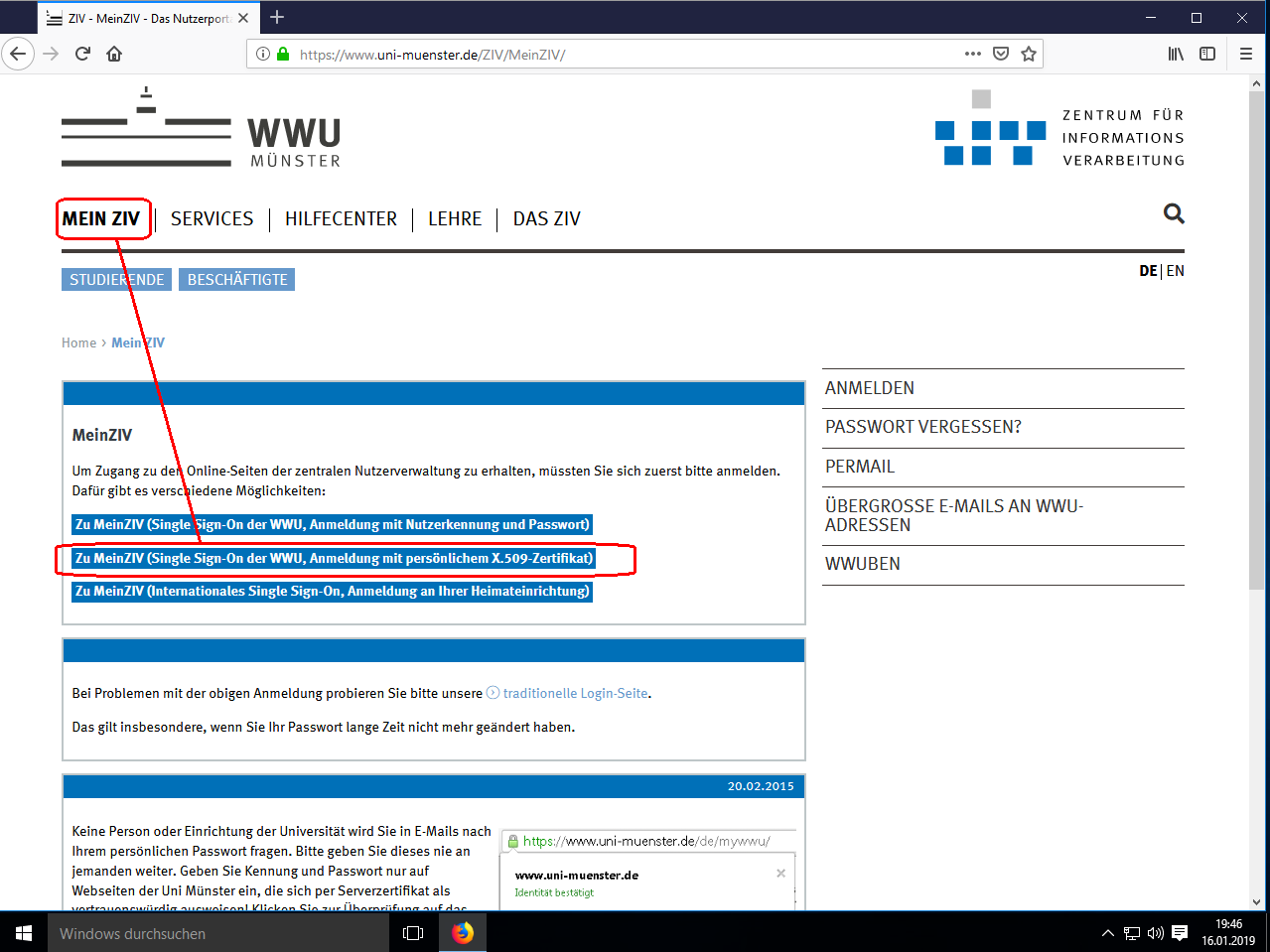Viewport: 1270px width, 952px height.
Task: Open the Windows Task View icon
Action: pos(413,933)
